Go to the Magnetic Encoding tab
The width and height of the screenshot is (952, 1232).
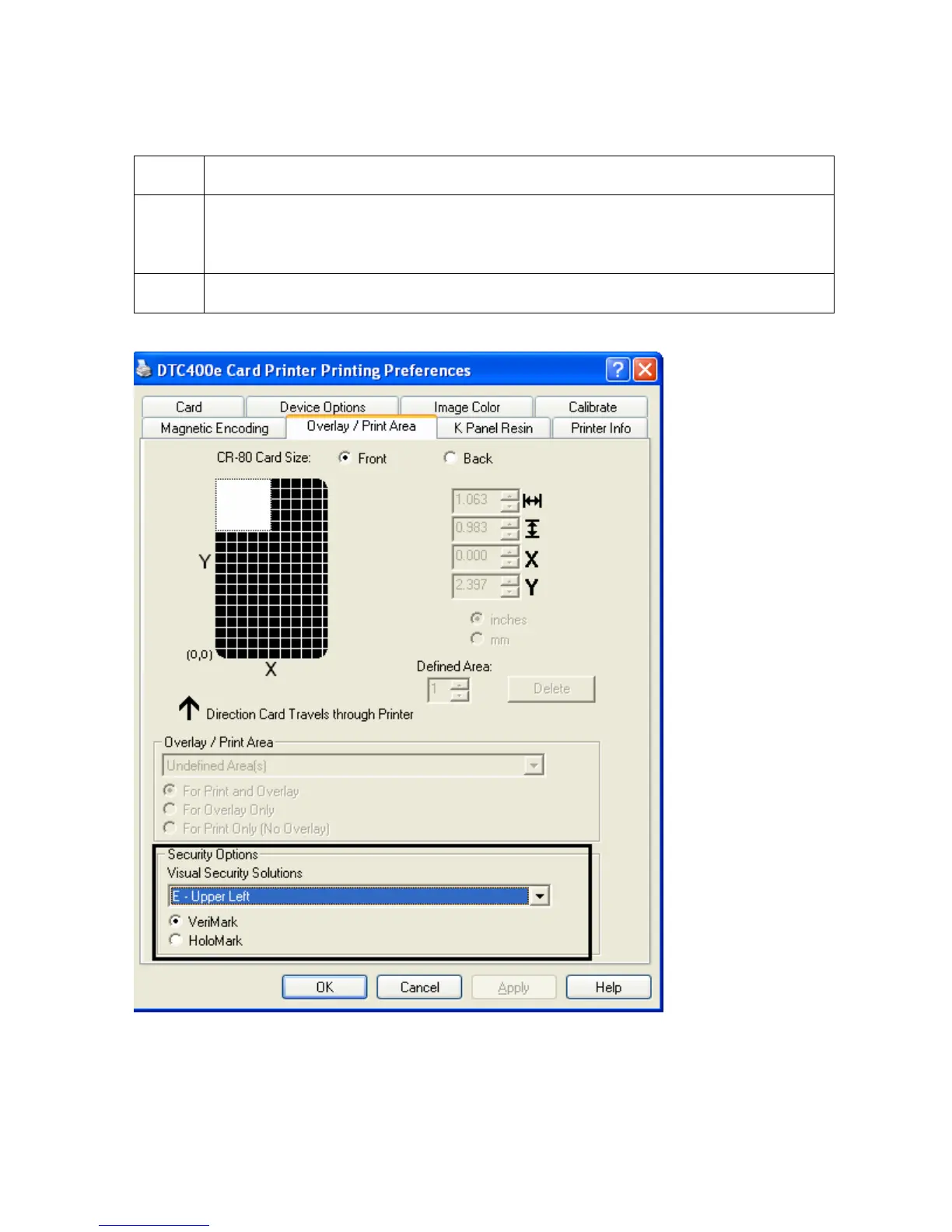[214, 428]
